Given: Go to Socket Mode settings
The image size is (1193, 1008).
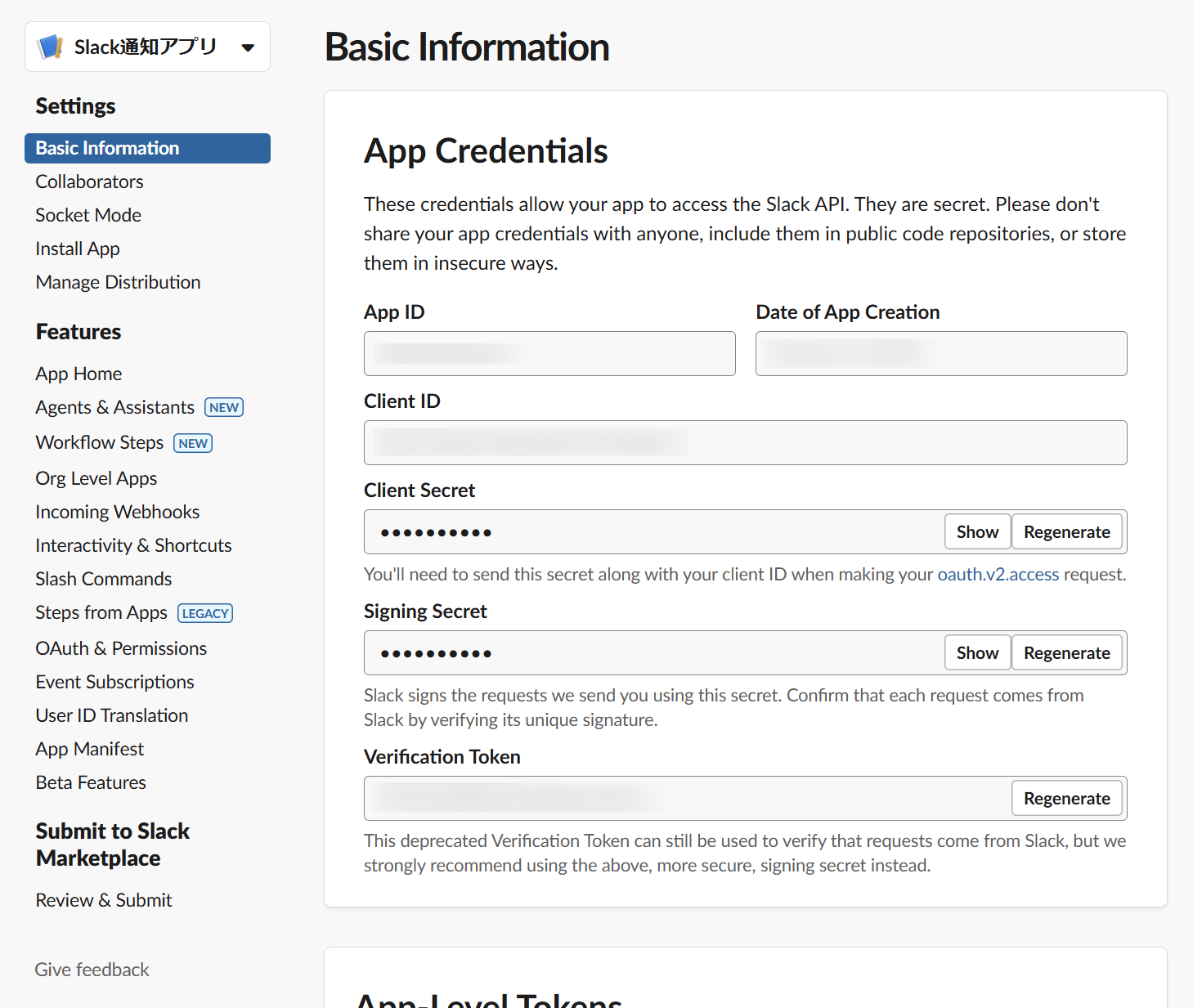Looking at the screenshot, I should coord(88,215).
